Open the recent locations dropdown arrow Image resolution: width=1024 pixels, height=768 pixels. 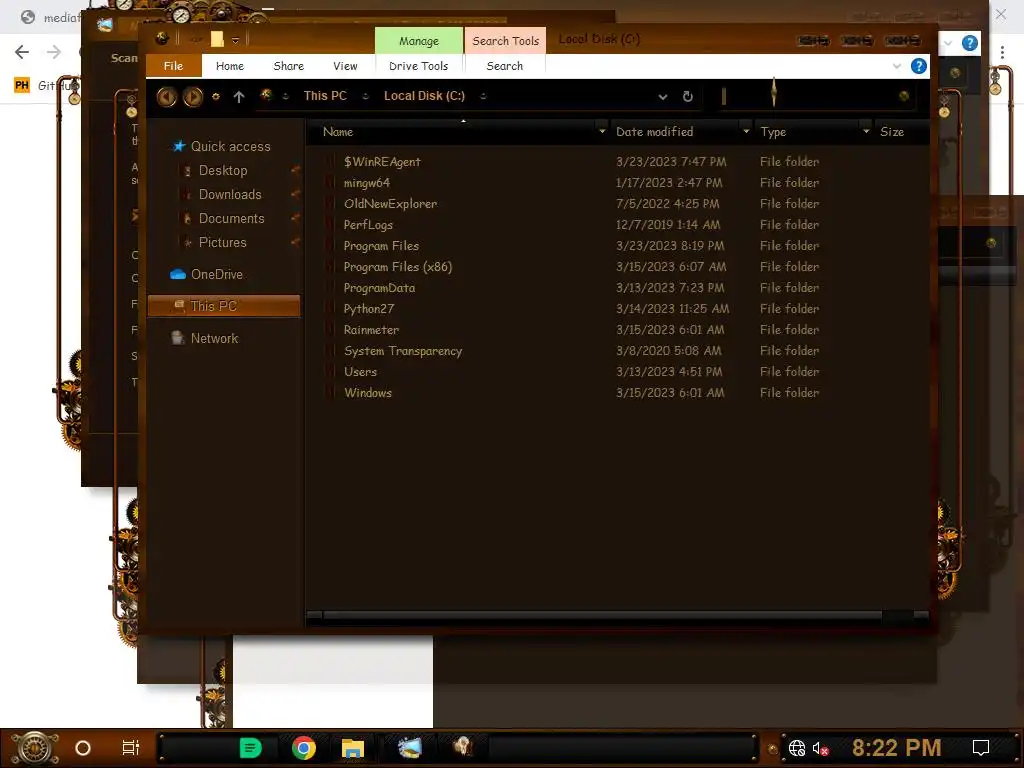pos(216,97)
